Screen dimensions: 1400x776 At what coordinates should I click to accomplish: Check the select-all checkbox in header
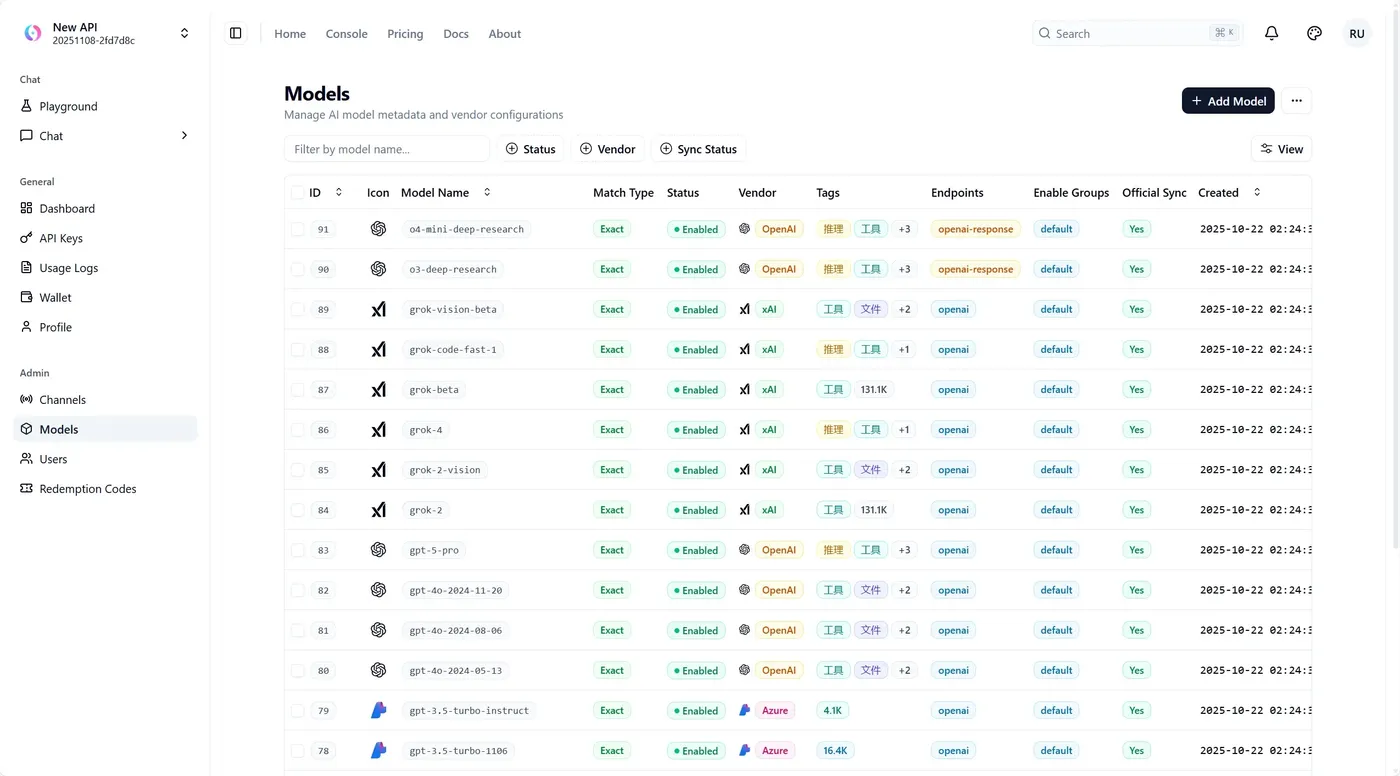(297, 193)
